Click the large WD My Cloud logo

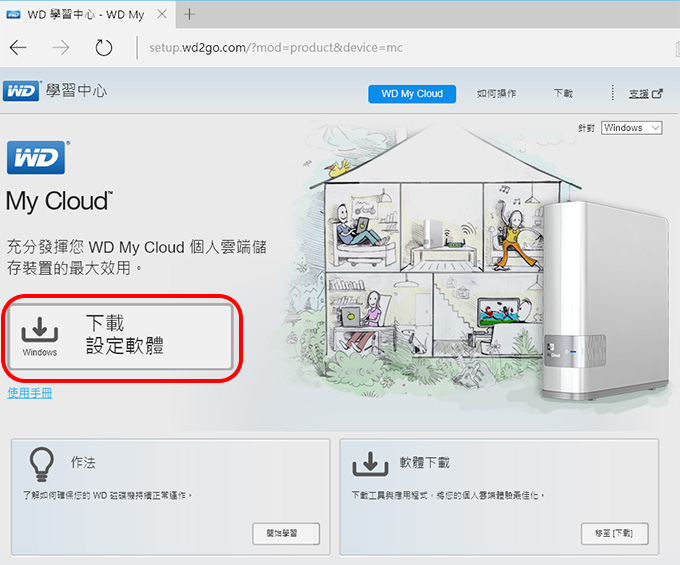coord(37,157)
